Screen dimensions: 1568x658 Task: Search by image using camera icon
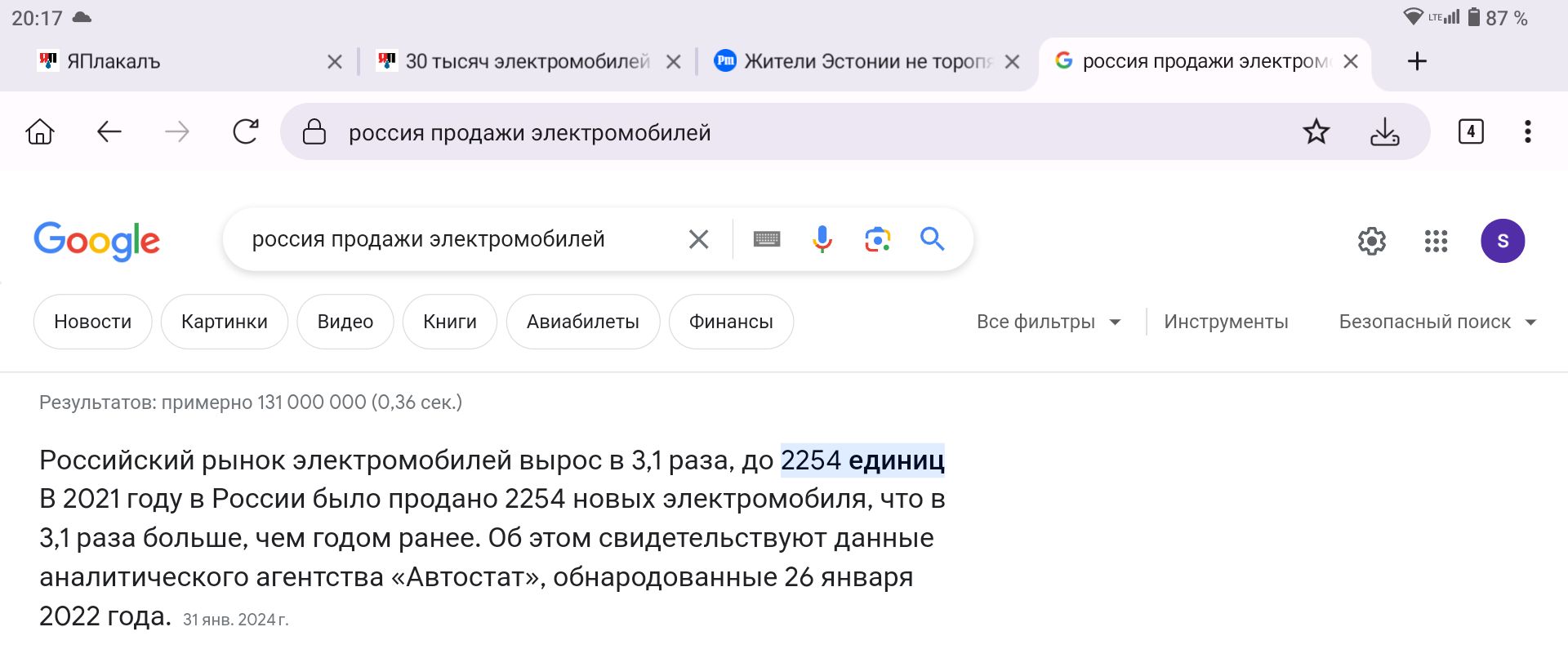tap(877, 239)
